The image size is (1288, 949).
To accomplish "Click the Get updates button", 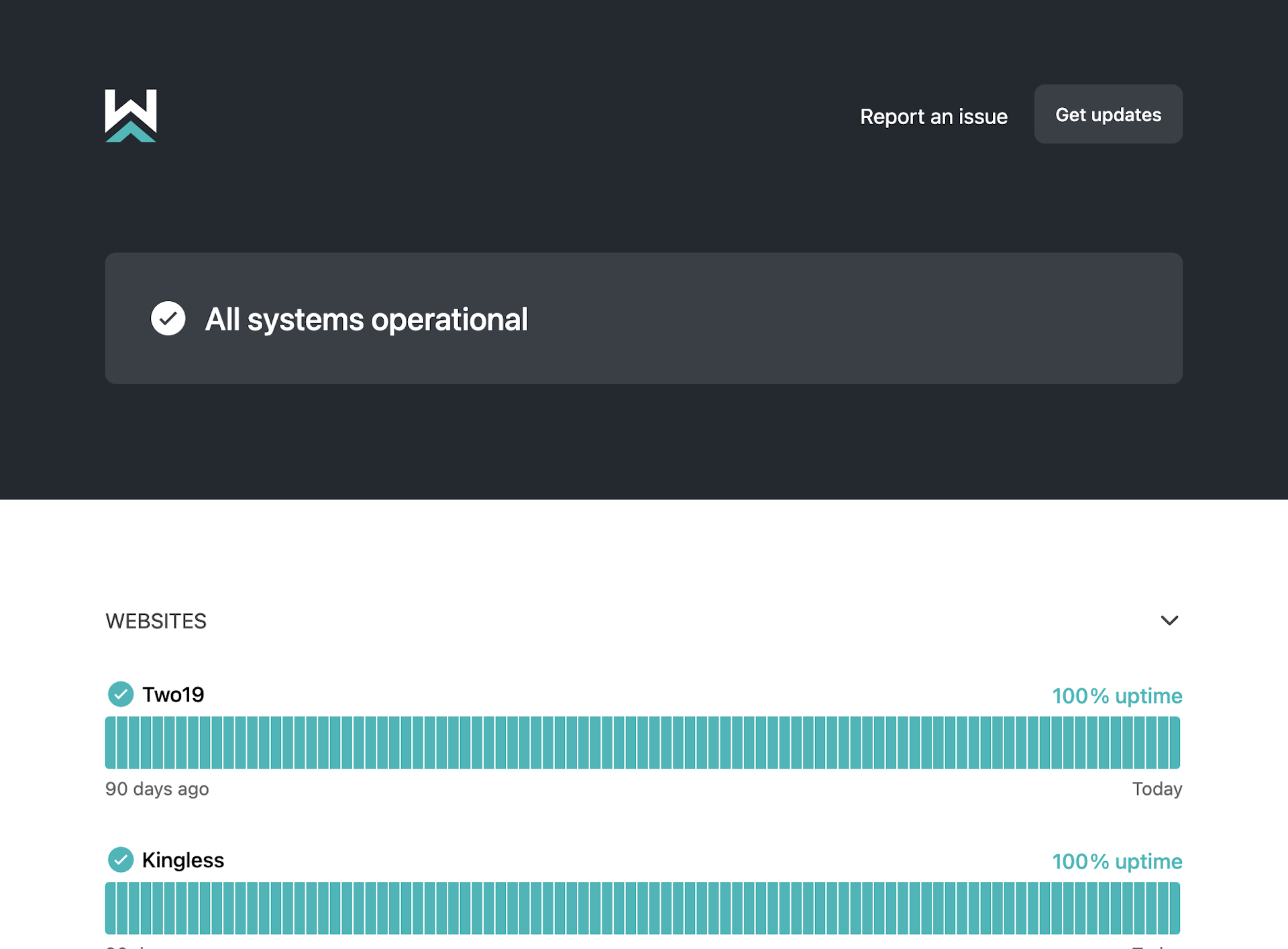I will click(1108, 114).
